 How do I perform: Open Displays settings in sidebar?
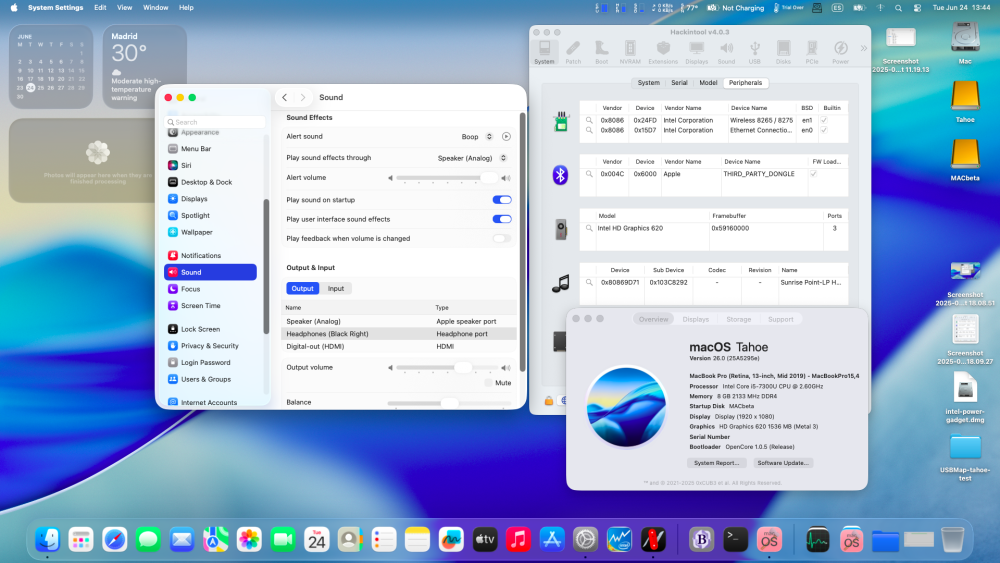pos(210,198)
